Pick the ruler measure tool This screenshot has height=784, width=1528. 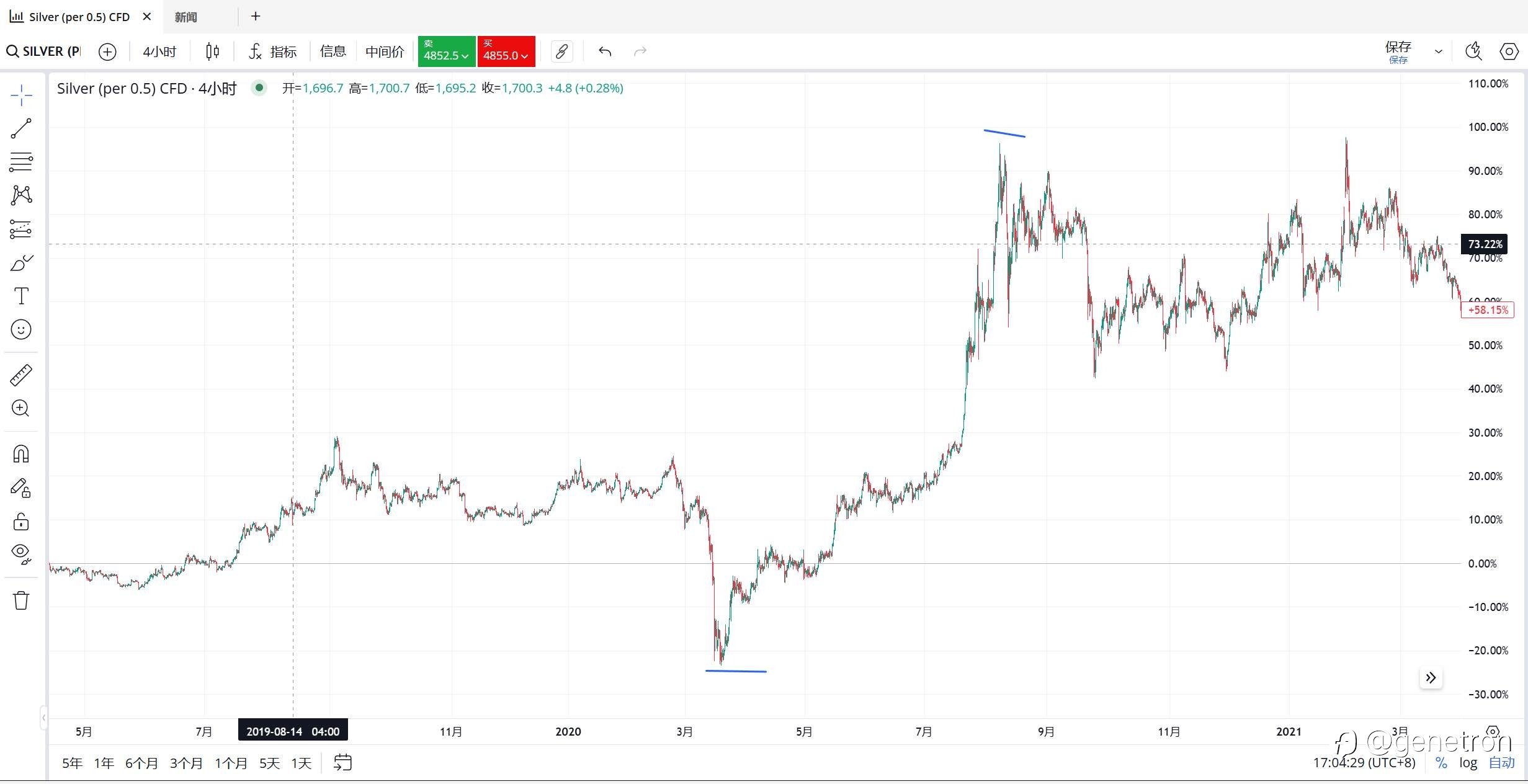pos(21,375)
